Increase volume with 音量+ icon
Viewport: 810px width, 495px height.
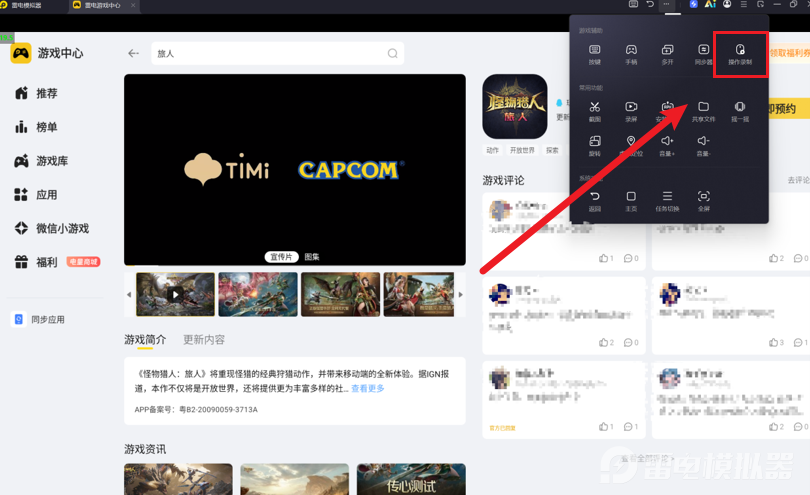[x=667, y=146]
